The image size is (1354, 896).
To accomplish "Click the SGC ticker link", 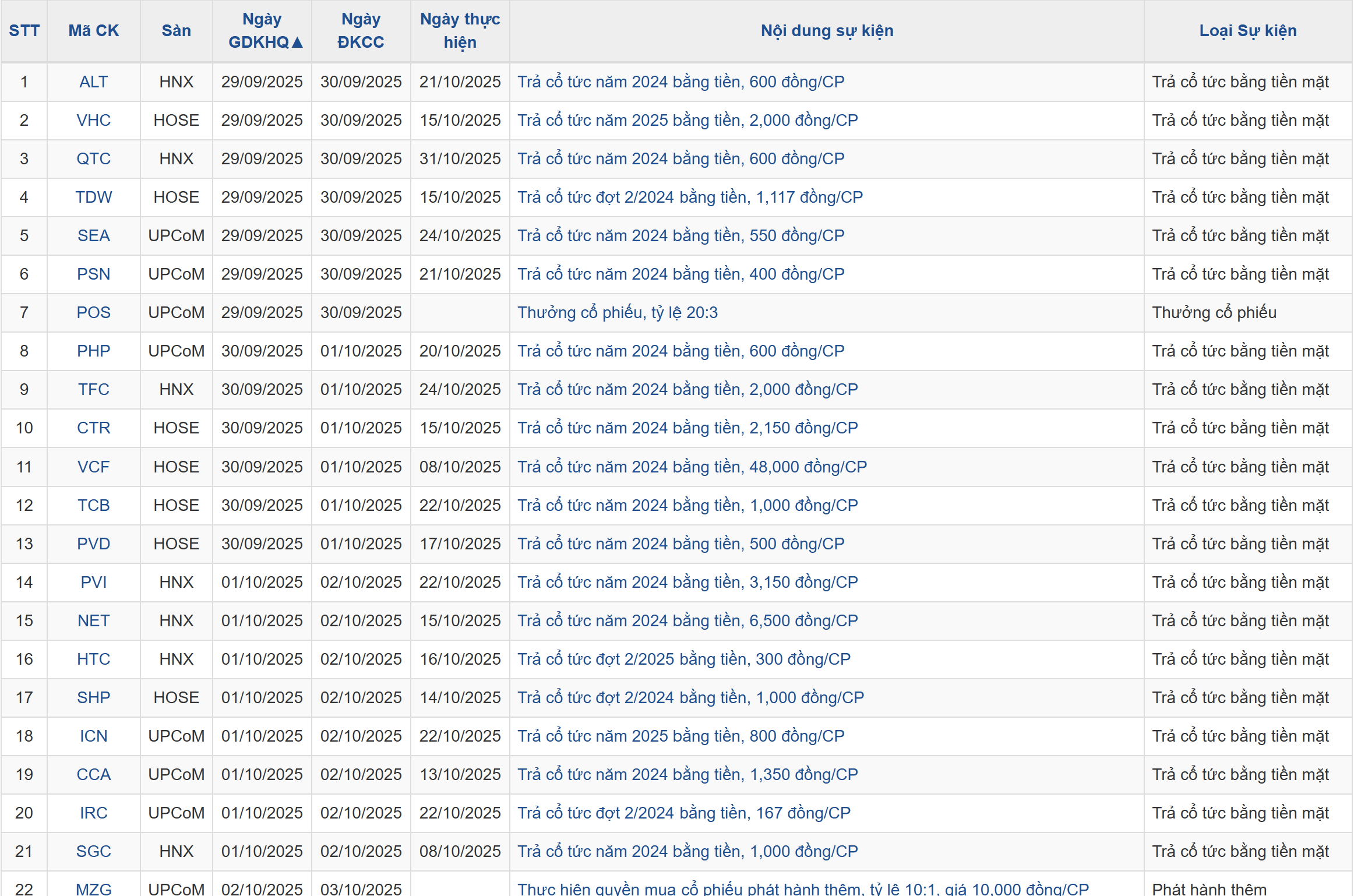I will pos(93,852).
